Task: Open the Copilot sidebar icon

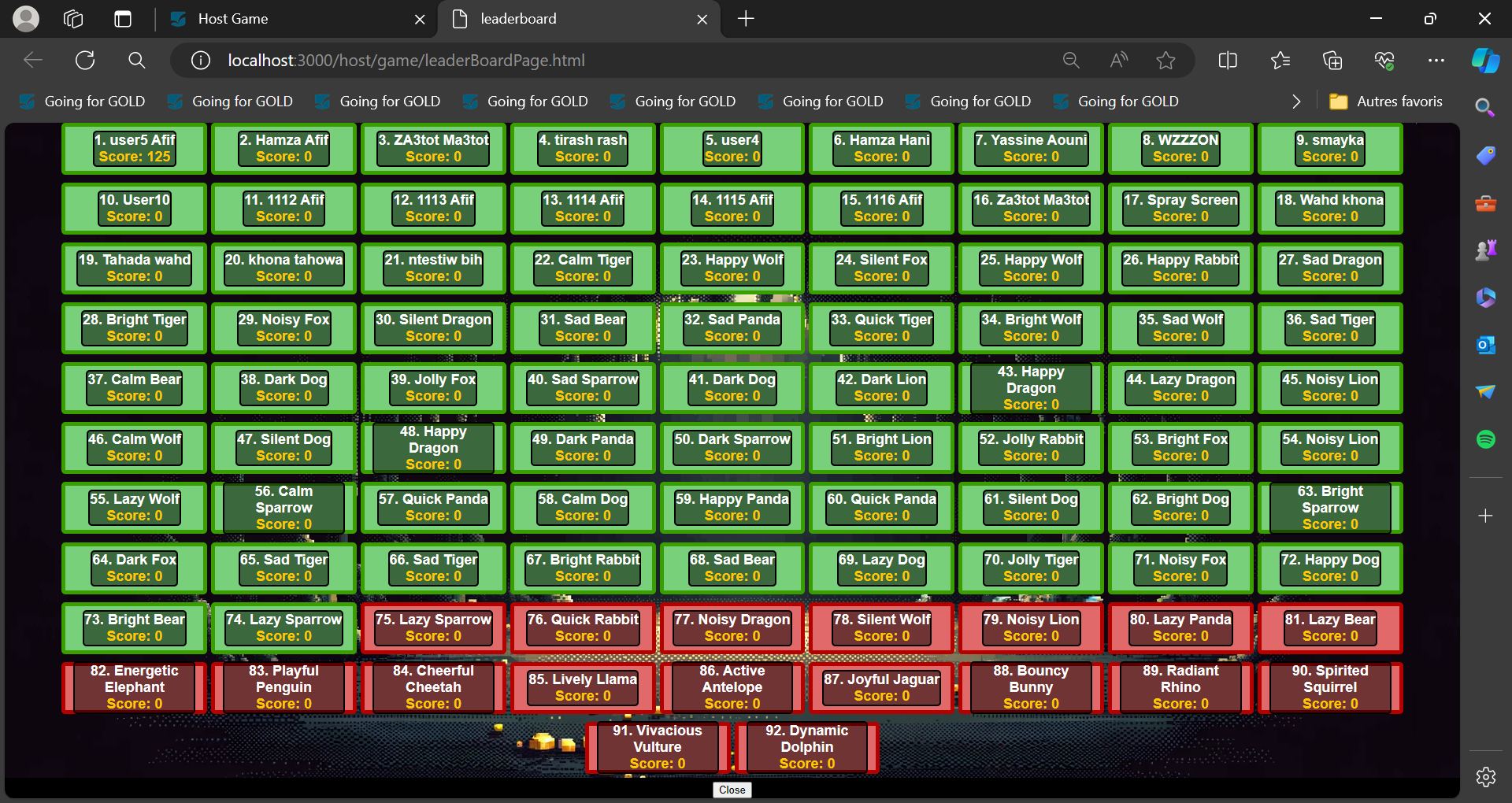Action: click(x=1485, y=61)
